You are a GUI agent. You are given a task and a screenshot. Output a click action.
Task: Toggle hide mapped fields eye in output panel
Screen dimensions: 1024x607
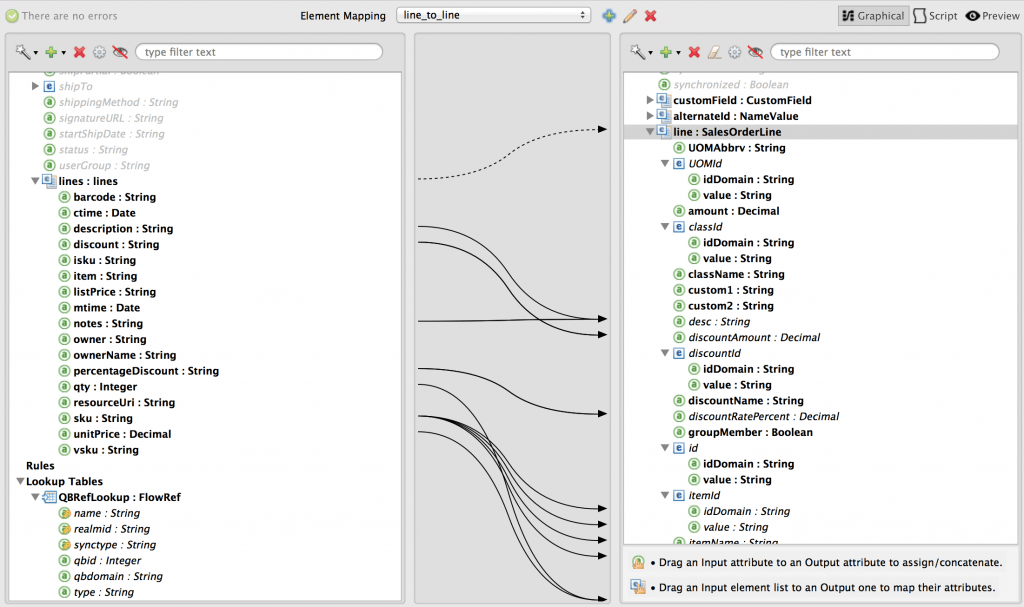755,51
